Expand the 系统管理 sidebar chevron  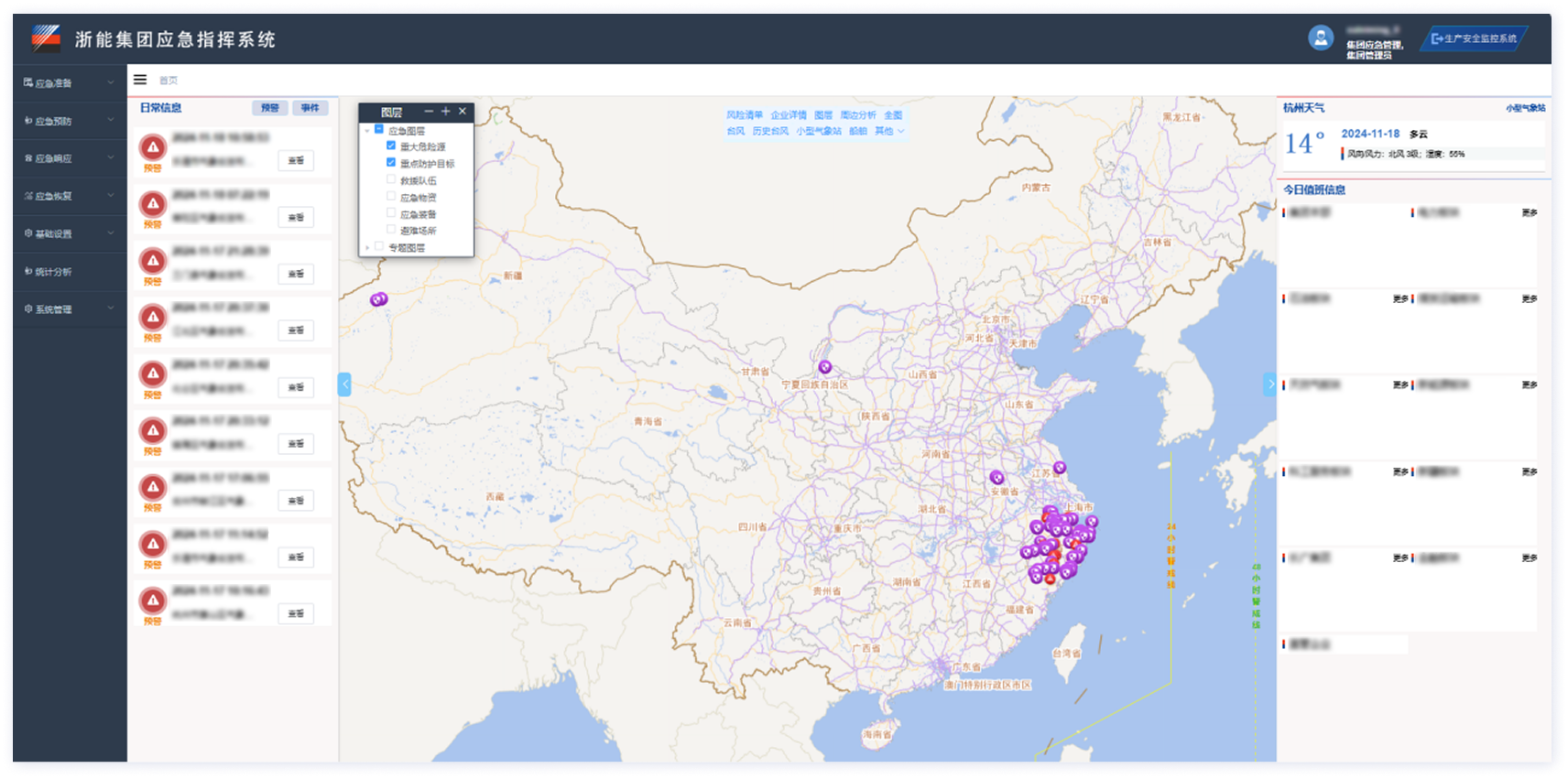[111, 308]
